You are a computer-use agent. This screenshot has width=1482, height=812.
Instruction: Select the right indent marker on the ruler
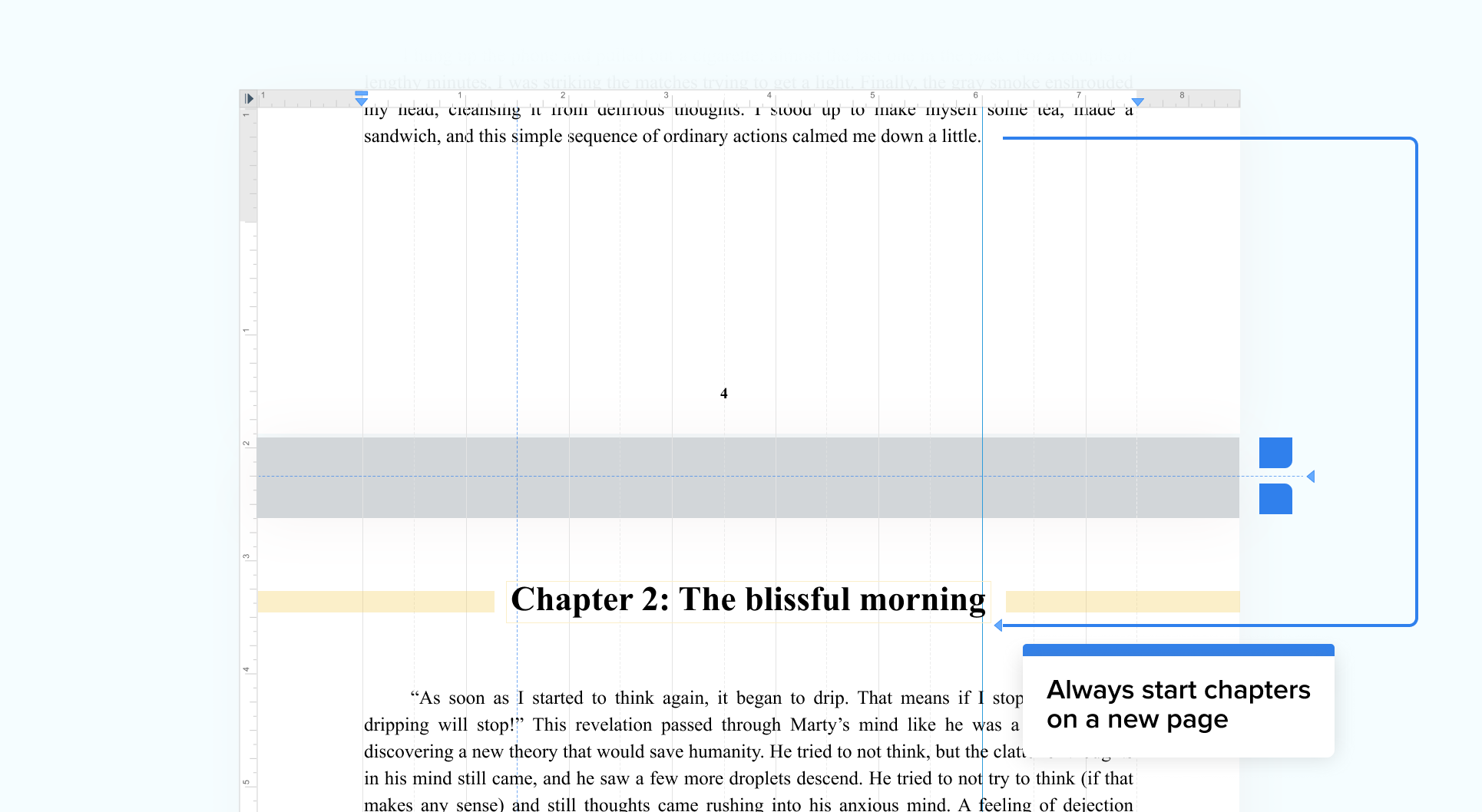click(1138, 101)
